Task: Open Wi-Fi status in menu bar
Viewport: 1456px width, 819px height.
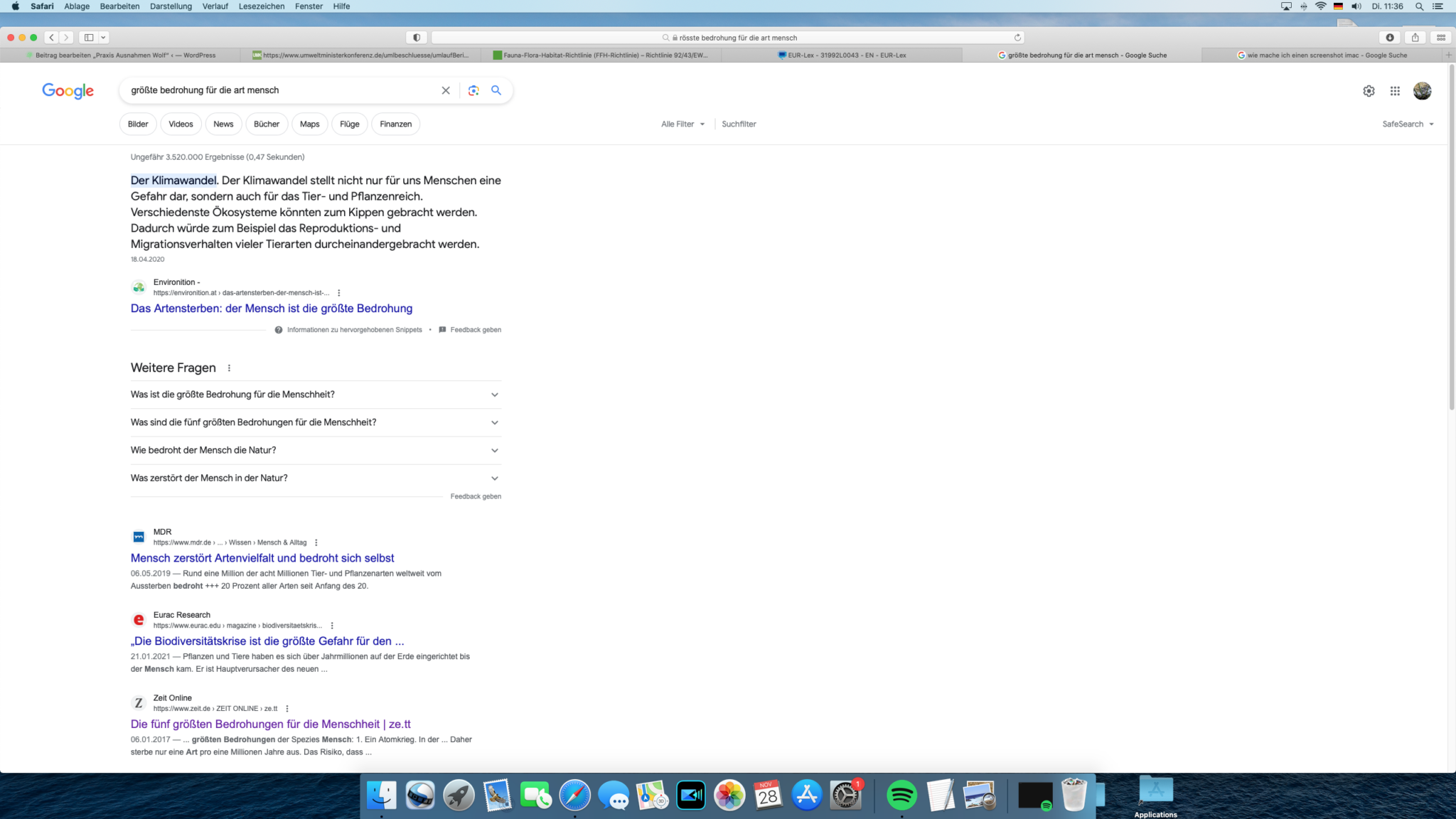Action: [1320, 6]
